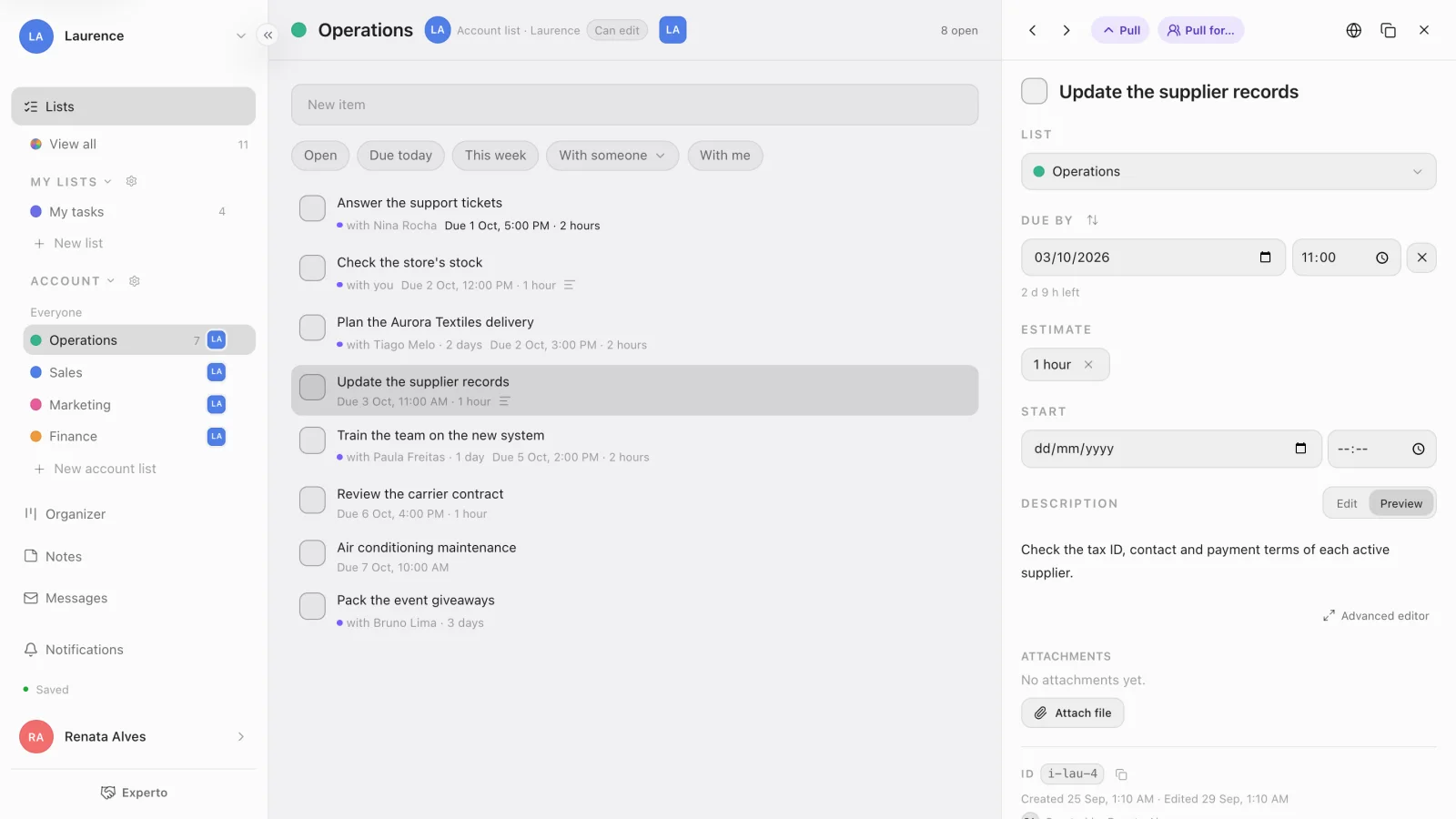The width and height of the screenshot is (1456, 819).
Task: Click the LA avatar next to Operations title
Action: pyautogui.click(x=438, y=30)
